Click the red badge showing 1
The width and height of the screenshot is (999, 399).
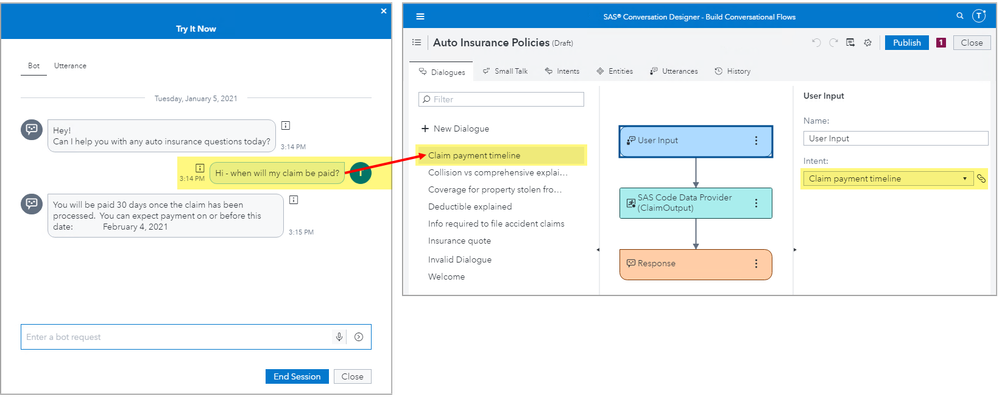tap(941, 43)
